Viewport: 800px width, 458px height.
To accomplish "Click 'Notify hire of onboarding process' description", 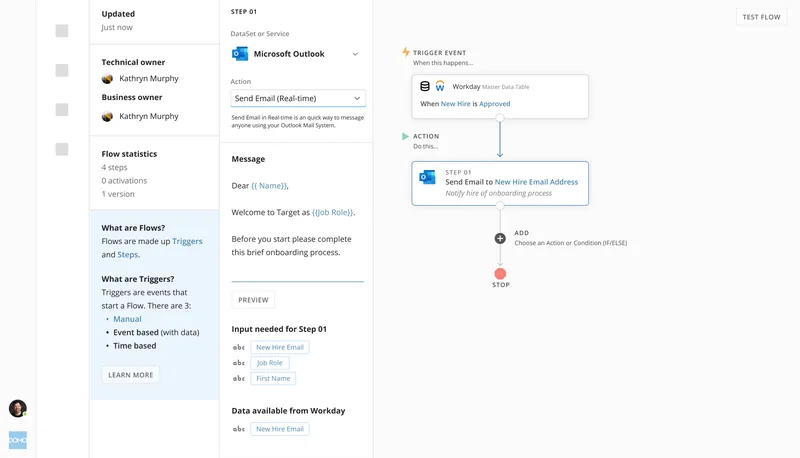I will coord(498,193).
